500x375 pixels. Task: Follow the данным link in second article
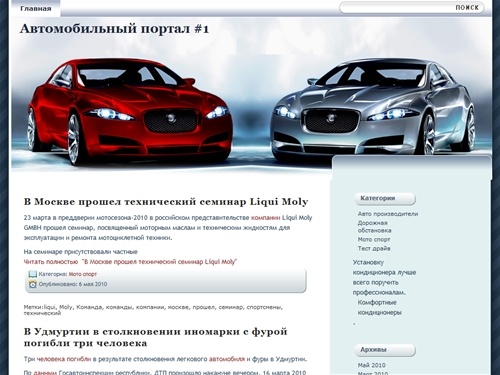click(45, 372)
